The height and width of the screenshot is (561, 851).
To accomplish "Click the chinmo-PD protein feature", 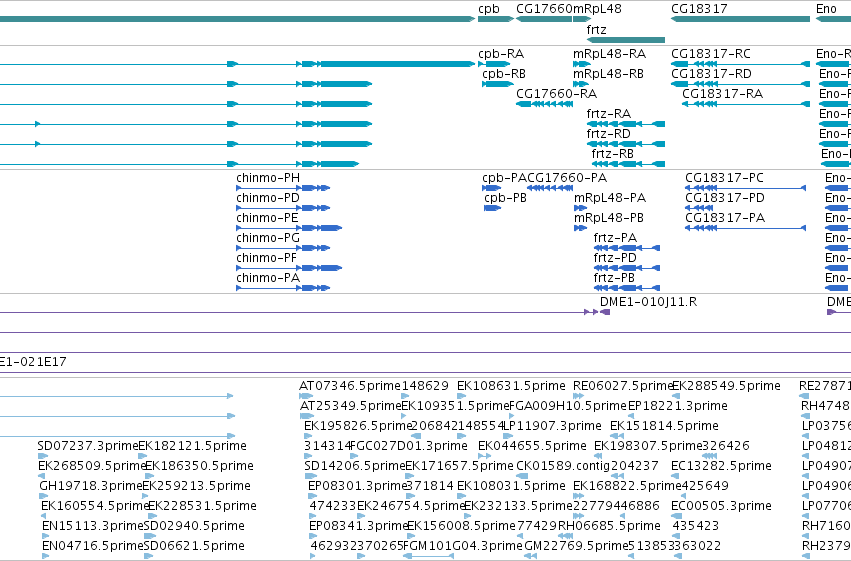I will click(283, 208).
